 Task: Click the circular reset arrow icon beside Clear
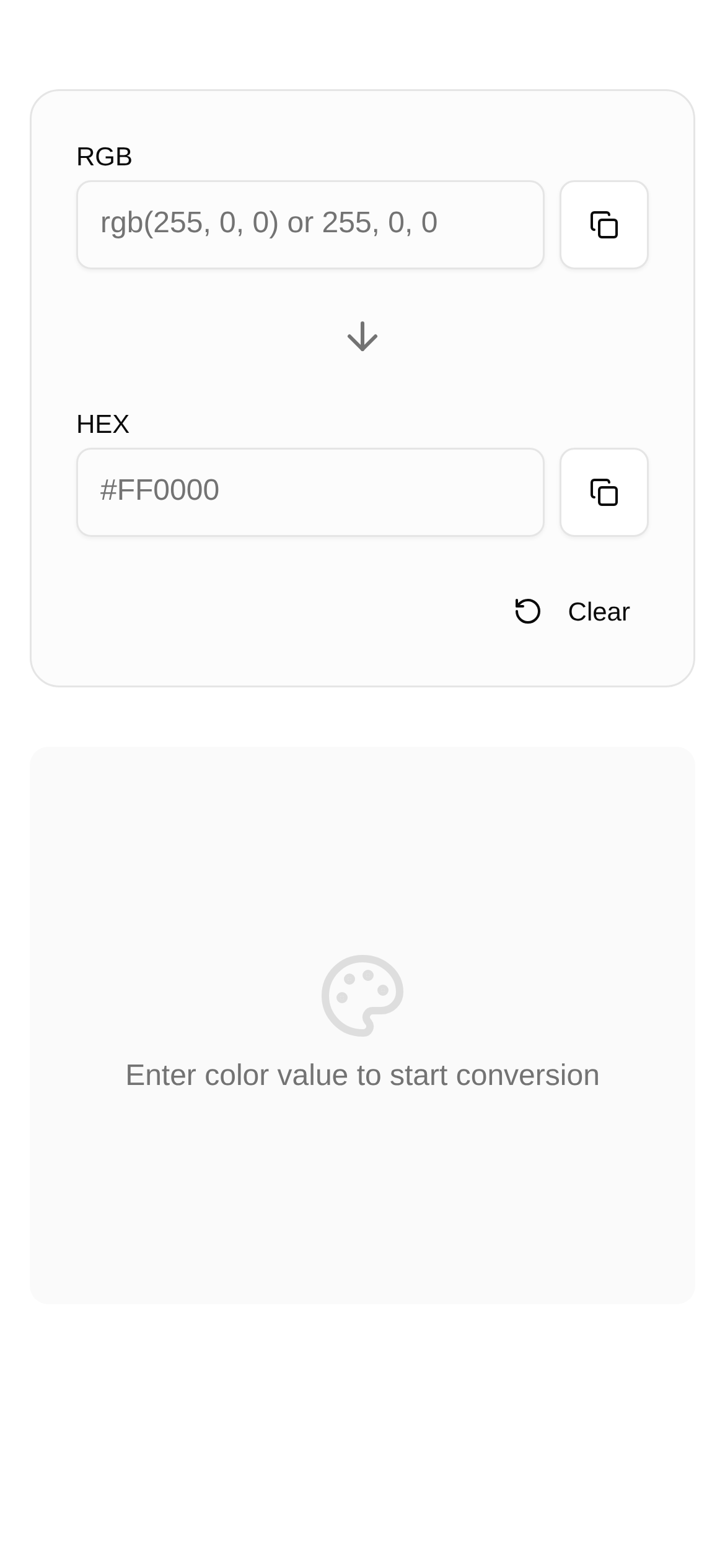[x=528, y=611]
